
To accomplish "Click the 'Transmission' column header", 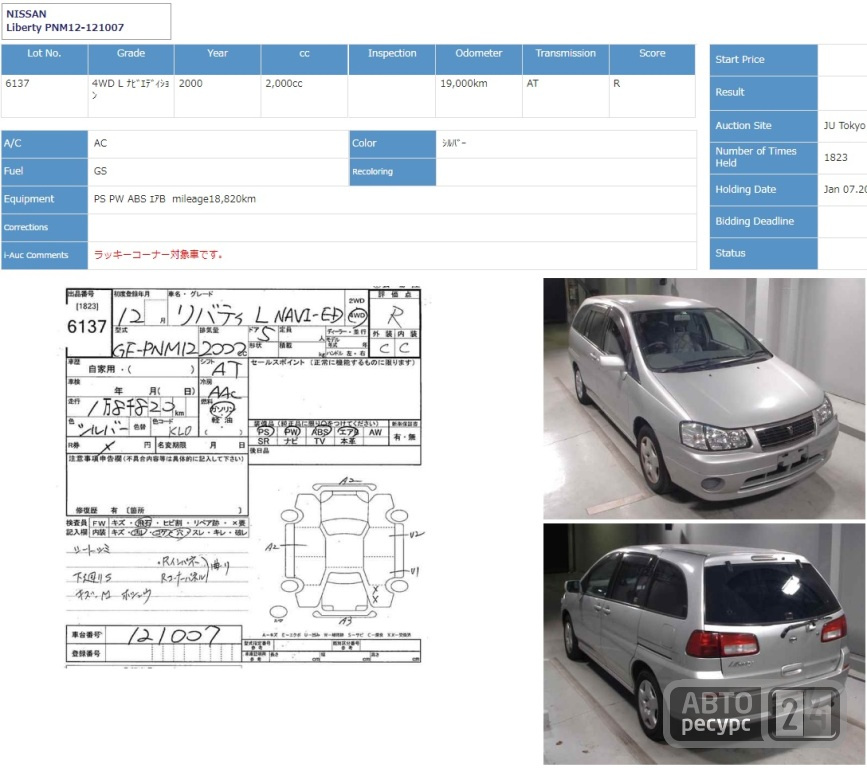I will [x=566, y=60].
